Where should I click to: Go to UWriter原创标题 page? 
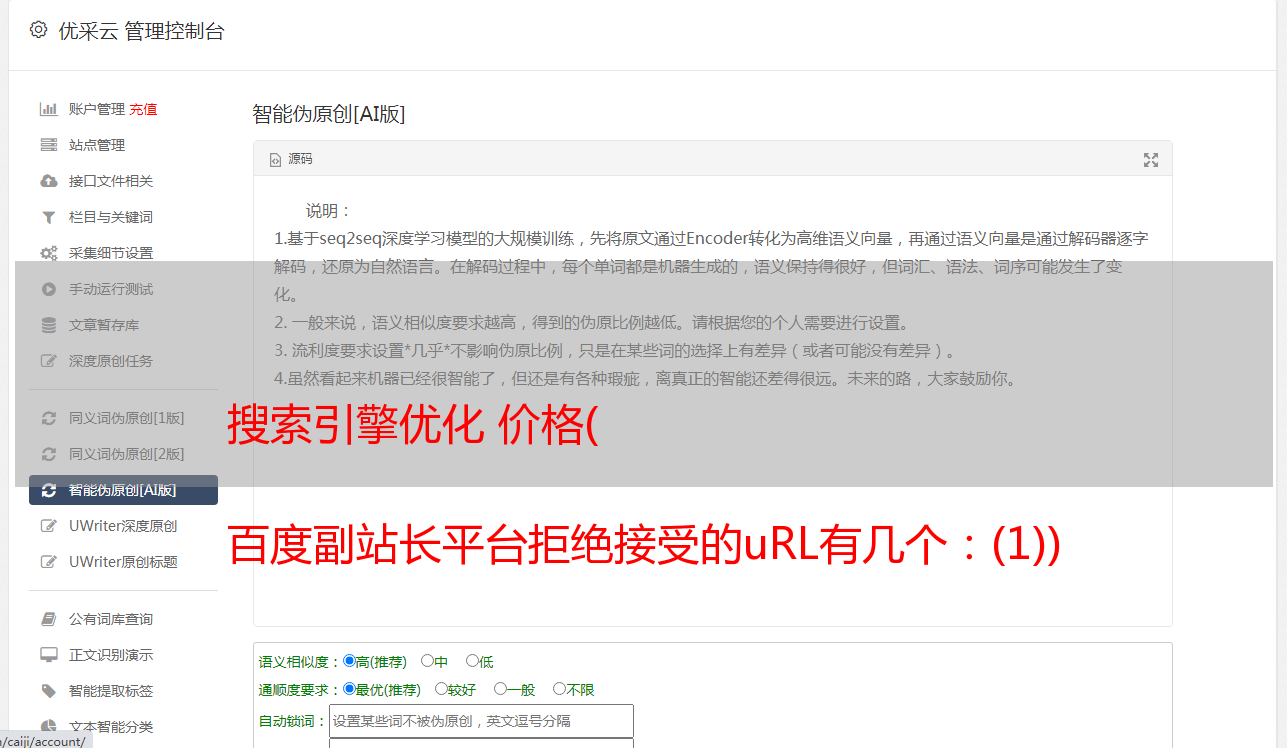123,562
